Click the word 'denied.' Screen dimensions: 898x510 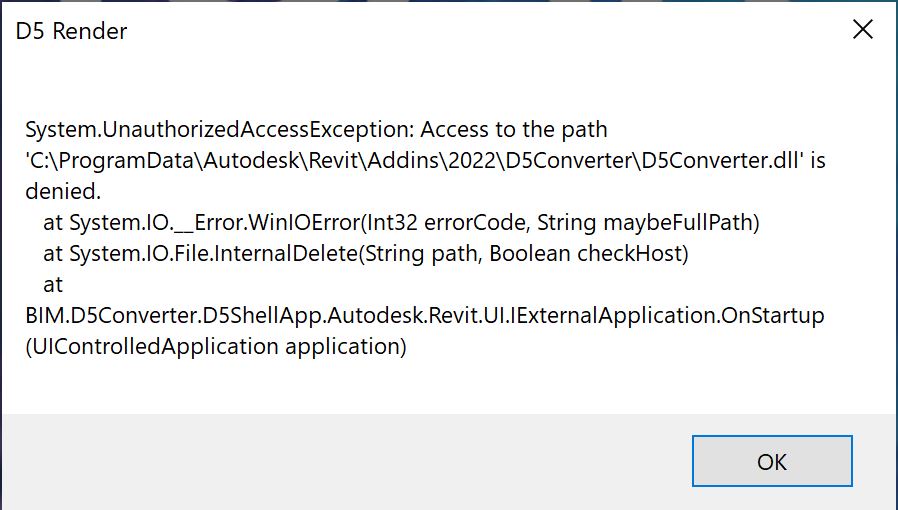[x=63, y=192]
